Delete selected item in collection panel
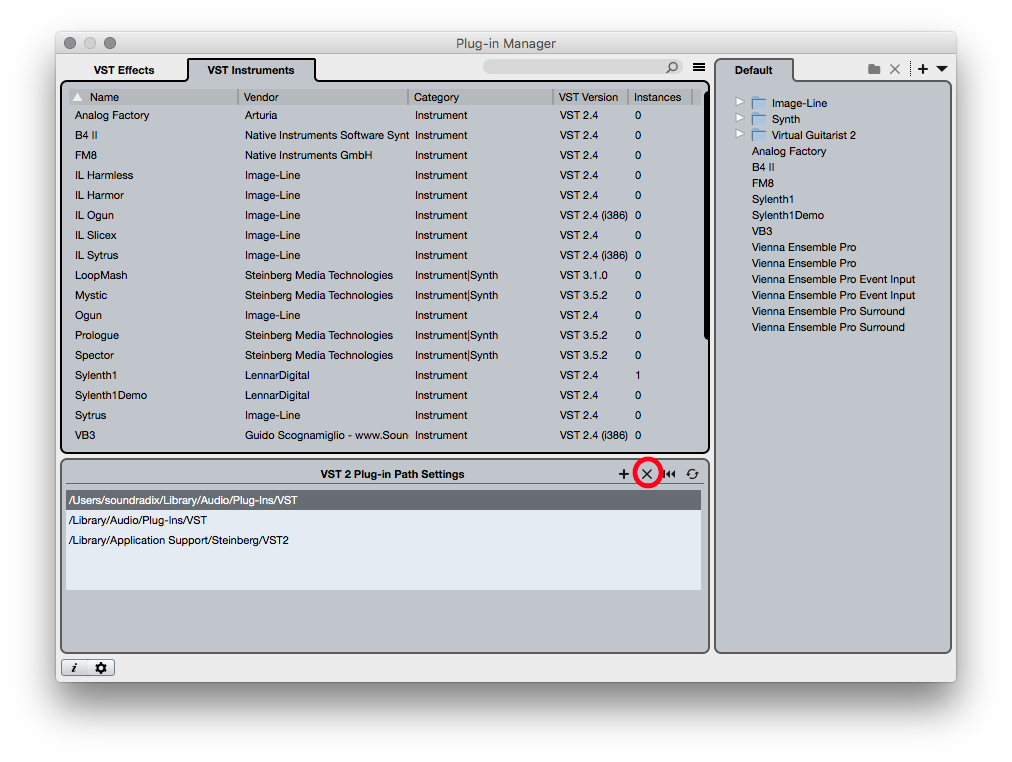This screenshot has height=762, width=1012. 895,69
